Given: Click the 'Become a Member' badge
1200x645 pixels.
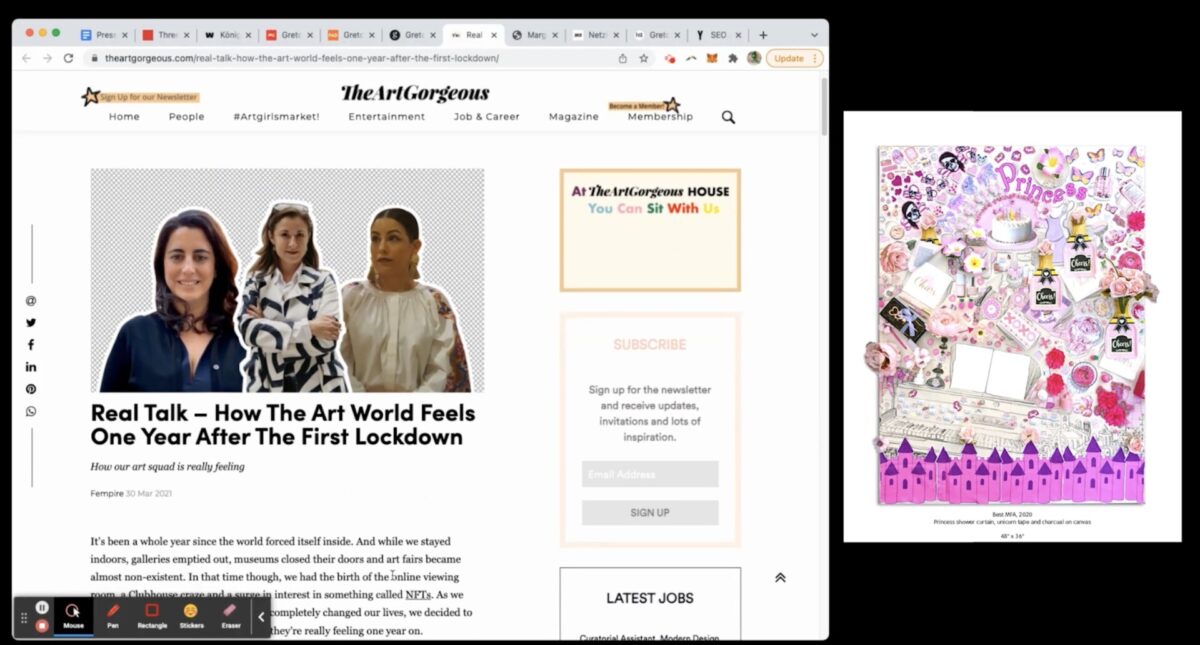Looking at the screenshot, I should click(644, 105).
